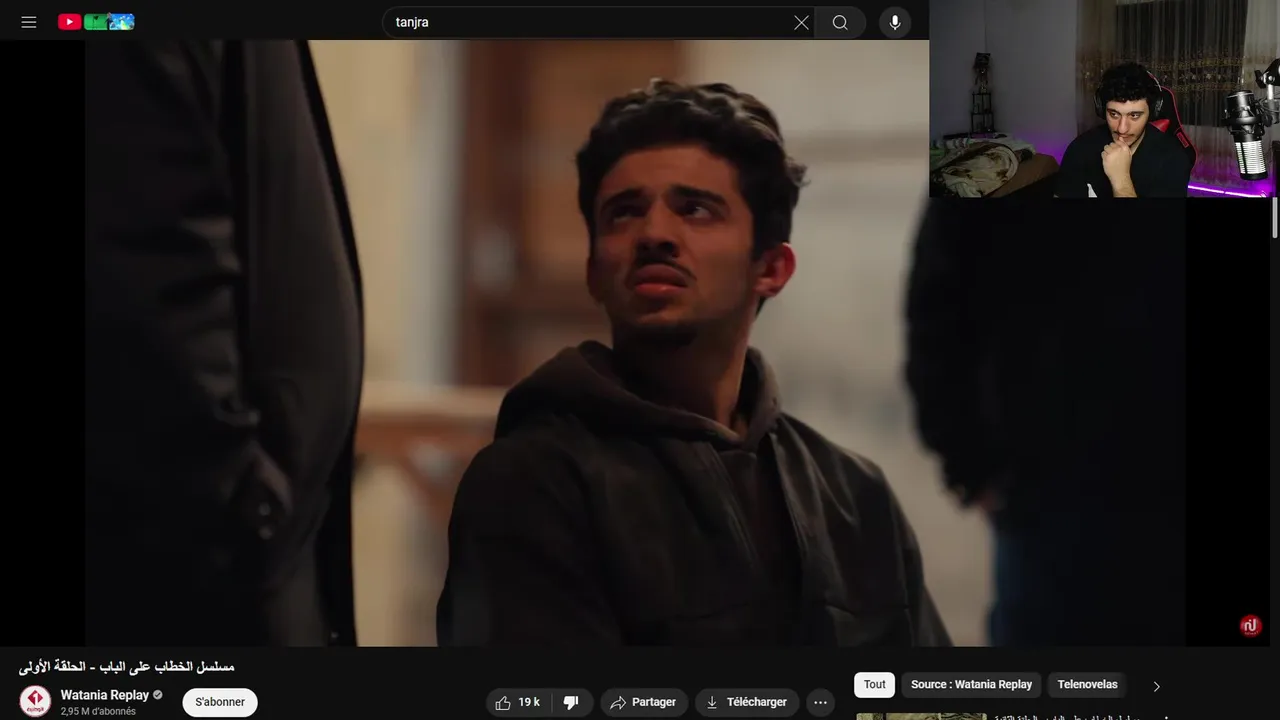1280x720 pixels.
Task: Select the Telenovelas chip
Action: 1087,685
